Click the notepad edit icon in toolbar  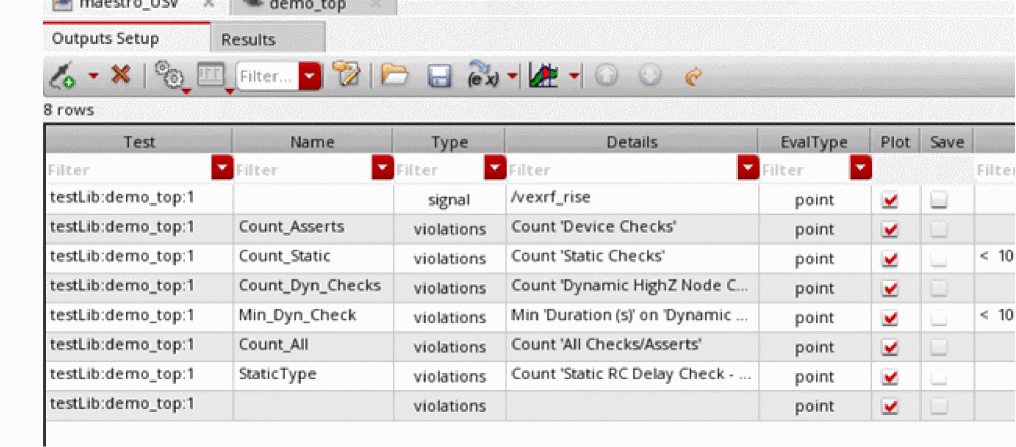coord(346,76)
